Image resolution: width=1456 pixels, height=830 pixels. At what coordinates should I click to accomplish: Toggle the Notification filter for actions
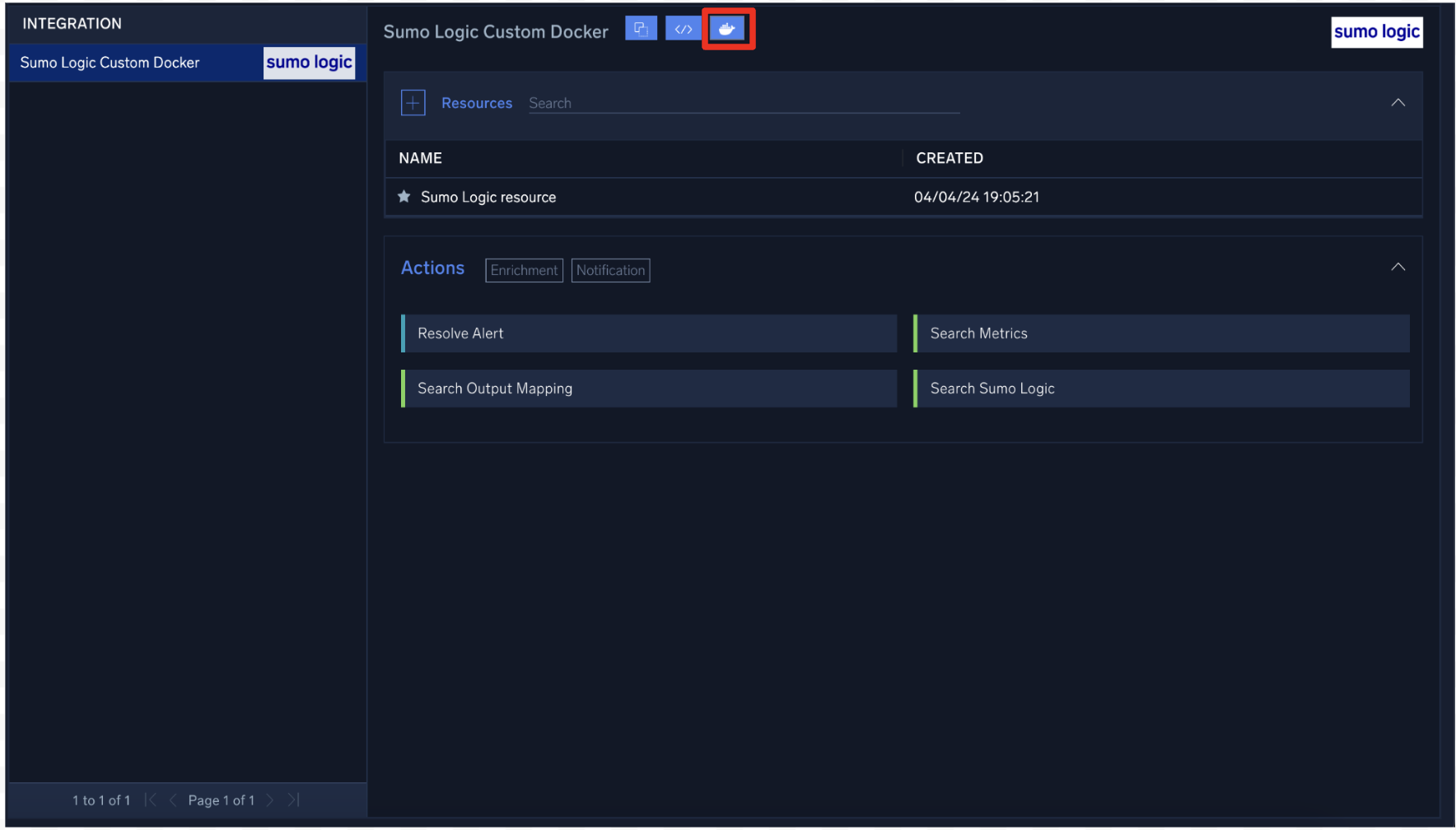click(610, 270)
